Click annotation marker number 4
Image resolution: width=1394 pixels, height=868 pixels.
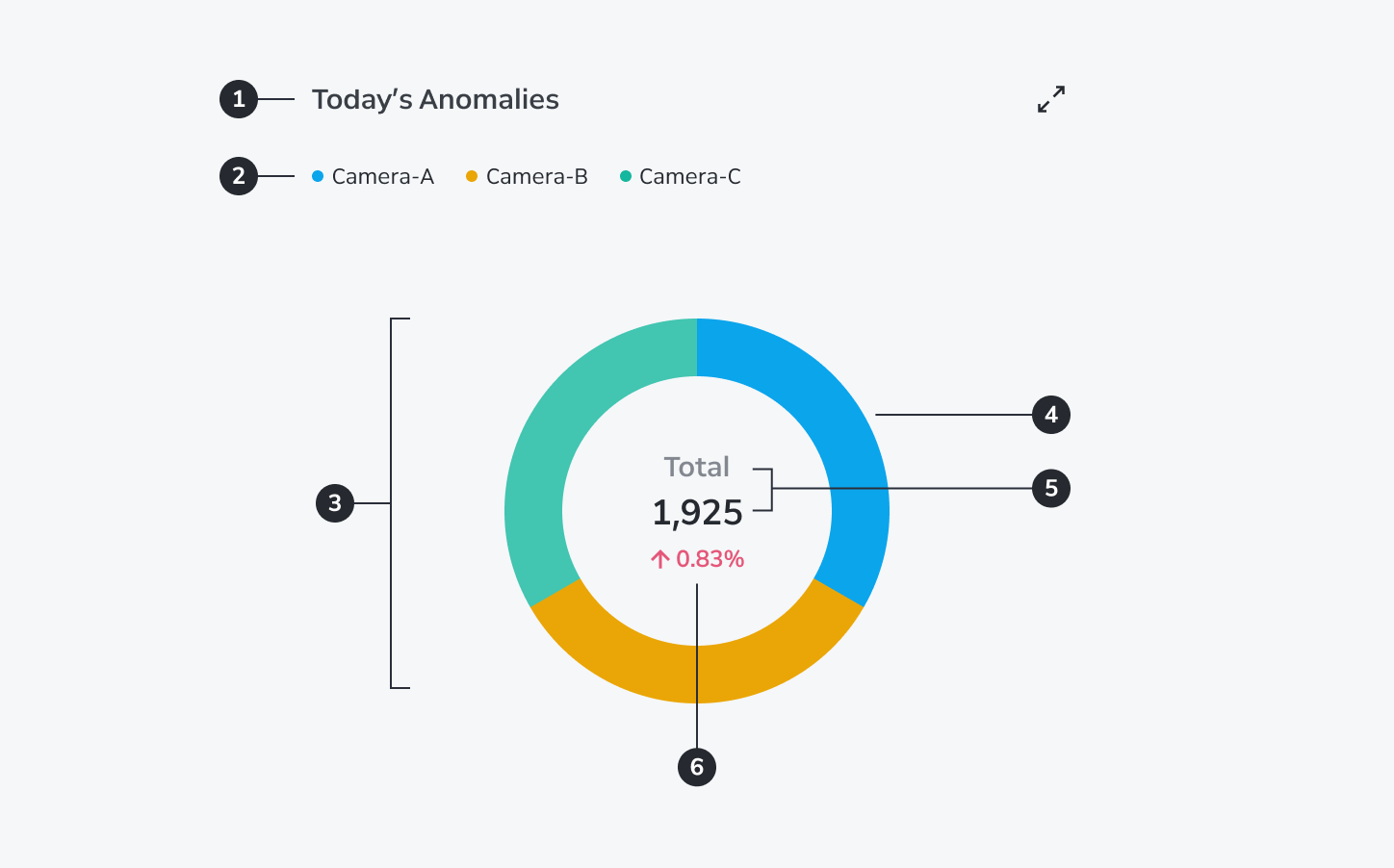coord(1051,415)
